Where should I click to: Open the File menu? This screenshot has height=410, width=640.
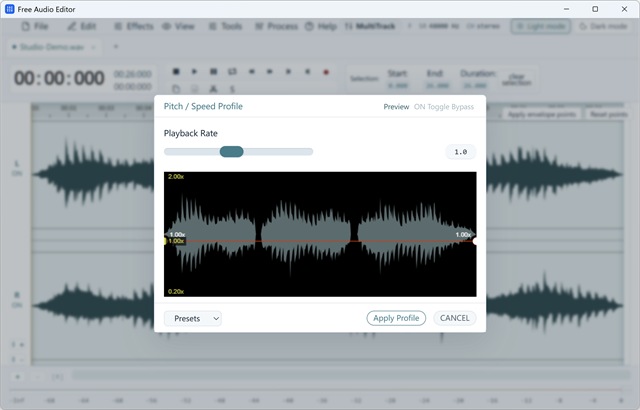35,27
